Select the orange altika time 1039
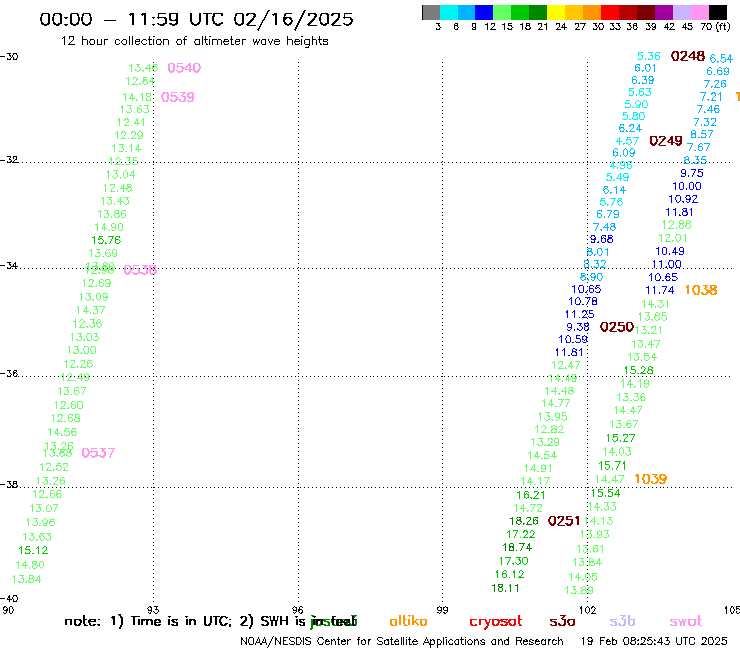740x650 pixels. pyautogui.click(x=650, y=479)
